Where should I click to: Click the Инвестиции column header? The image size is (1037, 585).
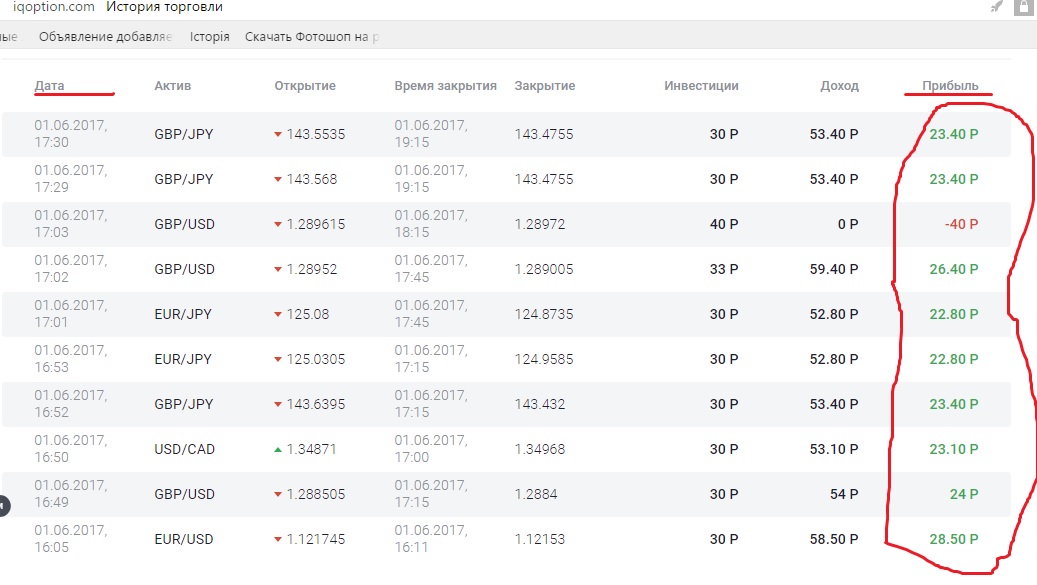click(701, 85)
